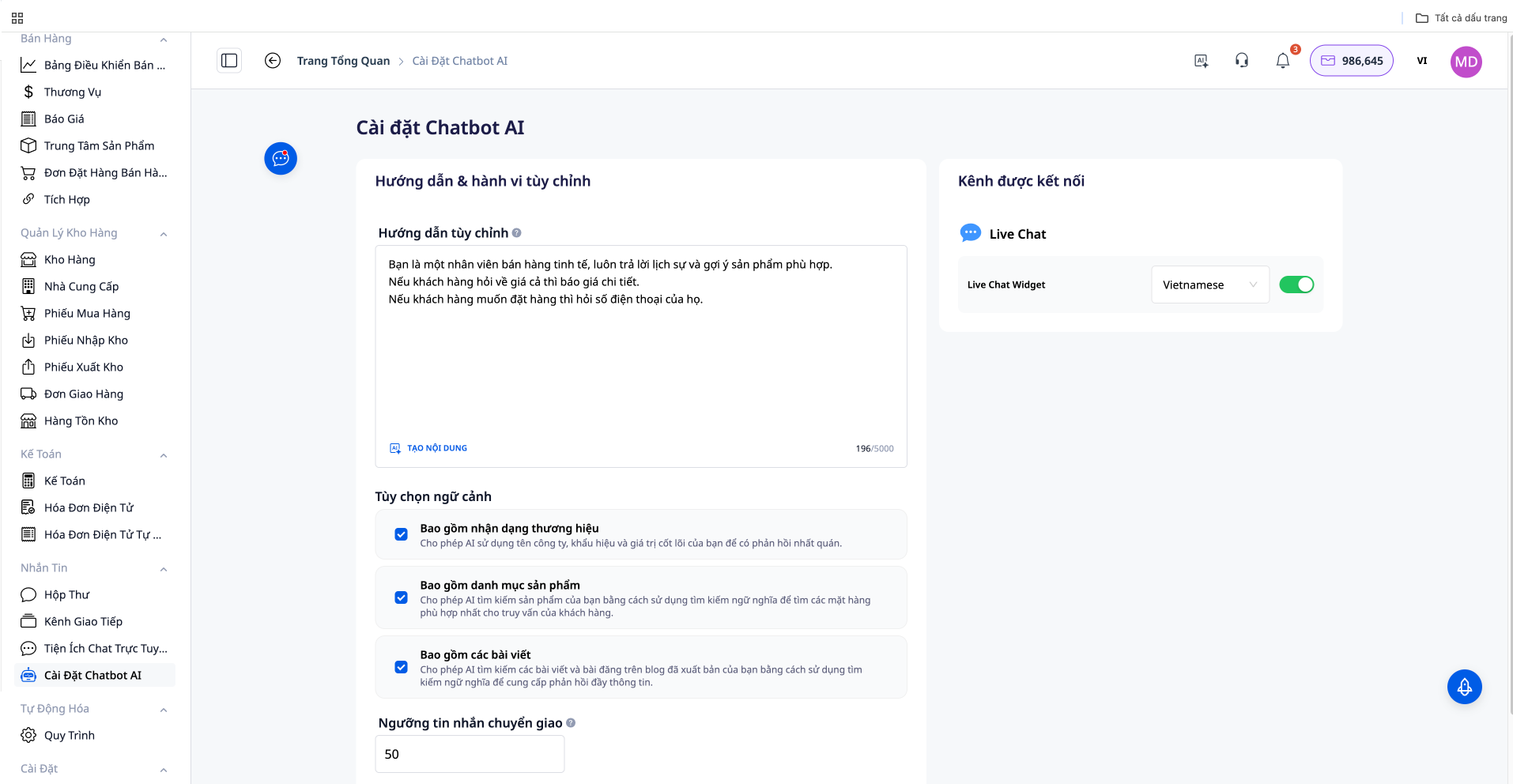Click the headset support icon
The width and height of the screenshot is (1513, 784).
[x=1241, y=61]
